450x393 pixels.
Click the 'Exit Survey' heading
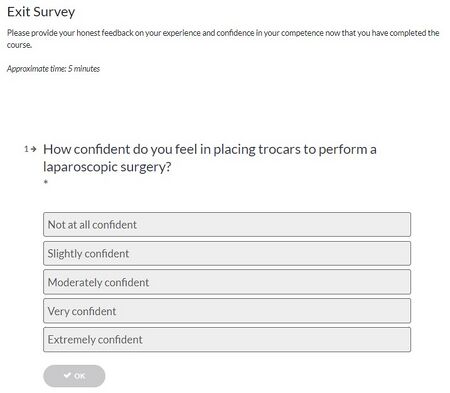(41, 12)
